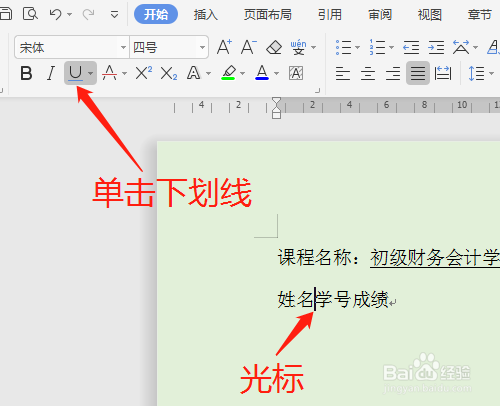Expand the font size dropdown arrow
The width and height of the screenshot is (500, 406).
point(202,47)
